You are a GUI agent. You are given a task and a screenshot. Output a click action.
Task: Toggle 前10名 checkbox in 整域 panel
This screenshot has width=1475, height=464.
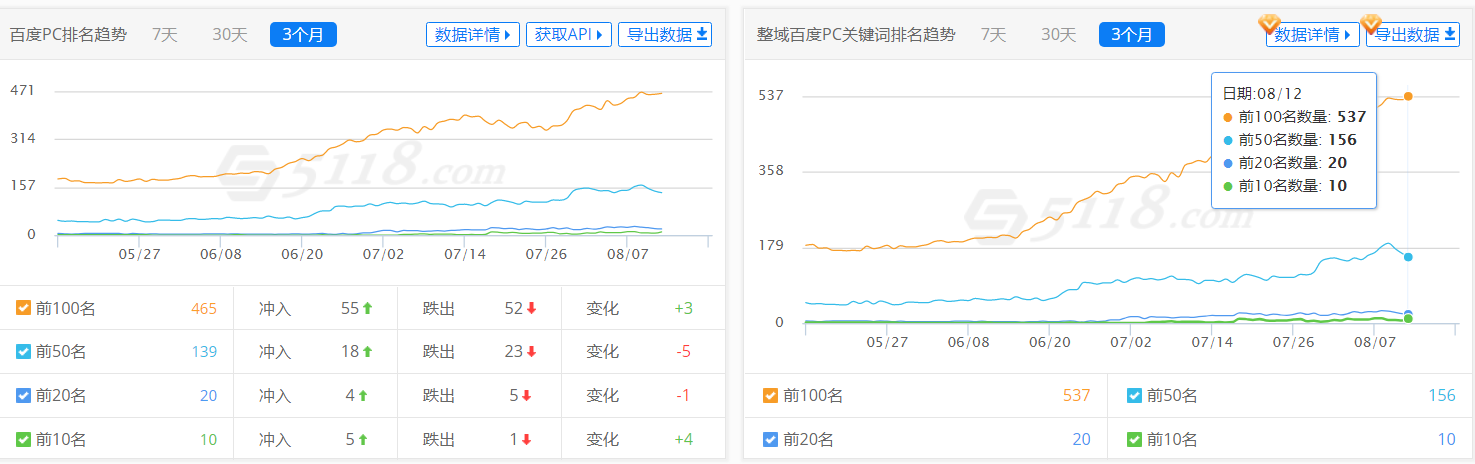coord(1134,439)
